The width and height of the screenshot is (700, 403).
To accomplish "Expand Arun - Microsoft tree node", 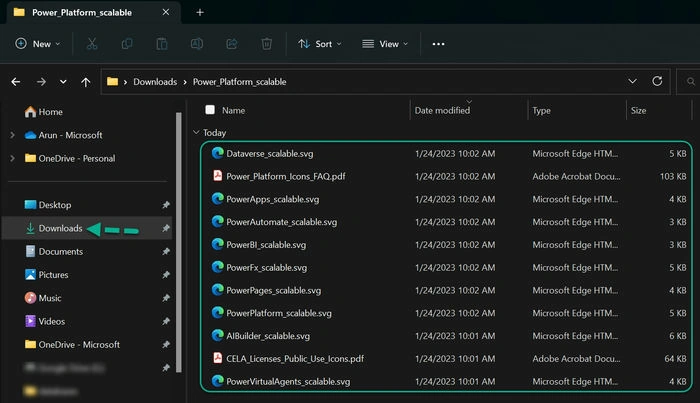I will pos(12,135).
